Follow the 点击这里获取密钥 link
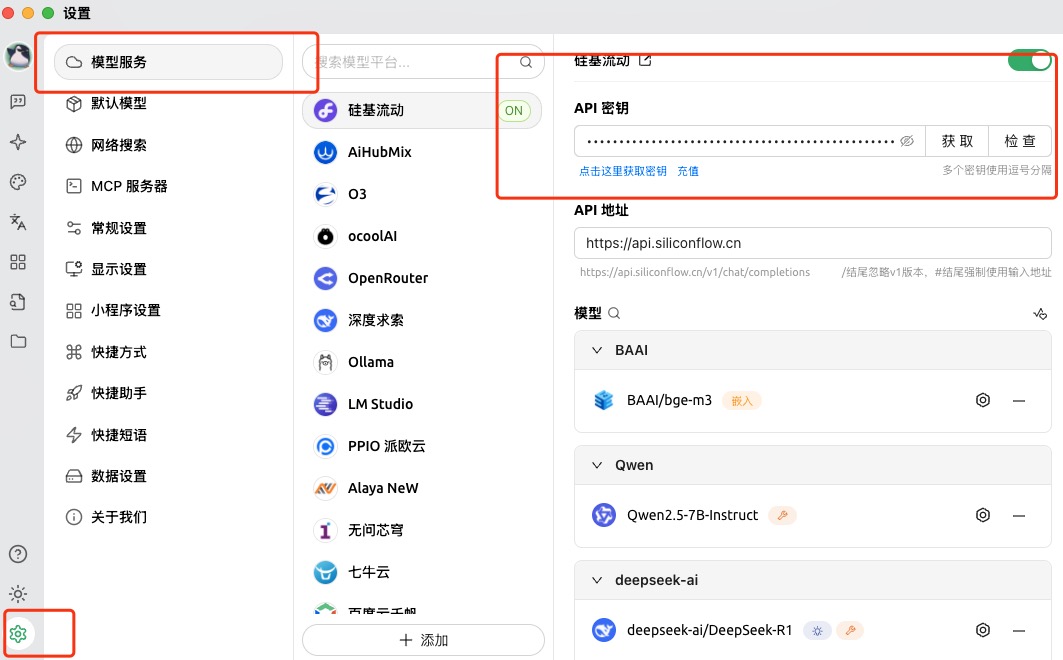This screenshot has width=1063, height=660. tap(622, 171)
